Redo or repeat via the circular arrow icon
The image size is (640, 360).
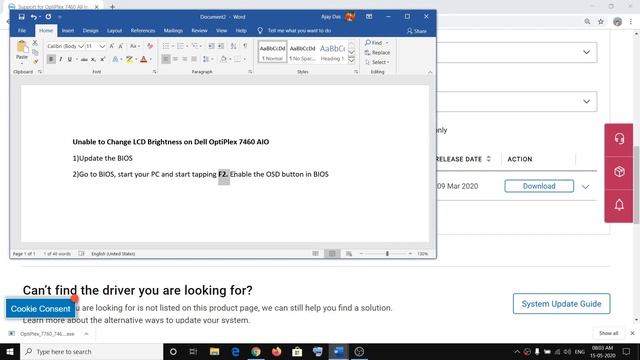tap(48, 17)
